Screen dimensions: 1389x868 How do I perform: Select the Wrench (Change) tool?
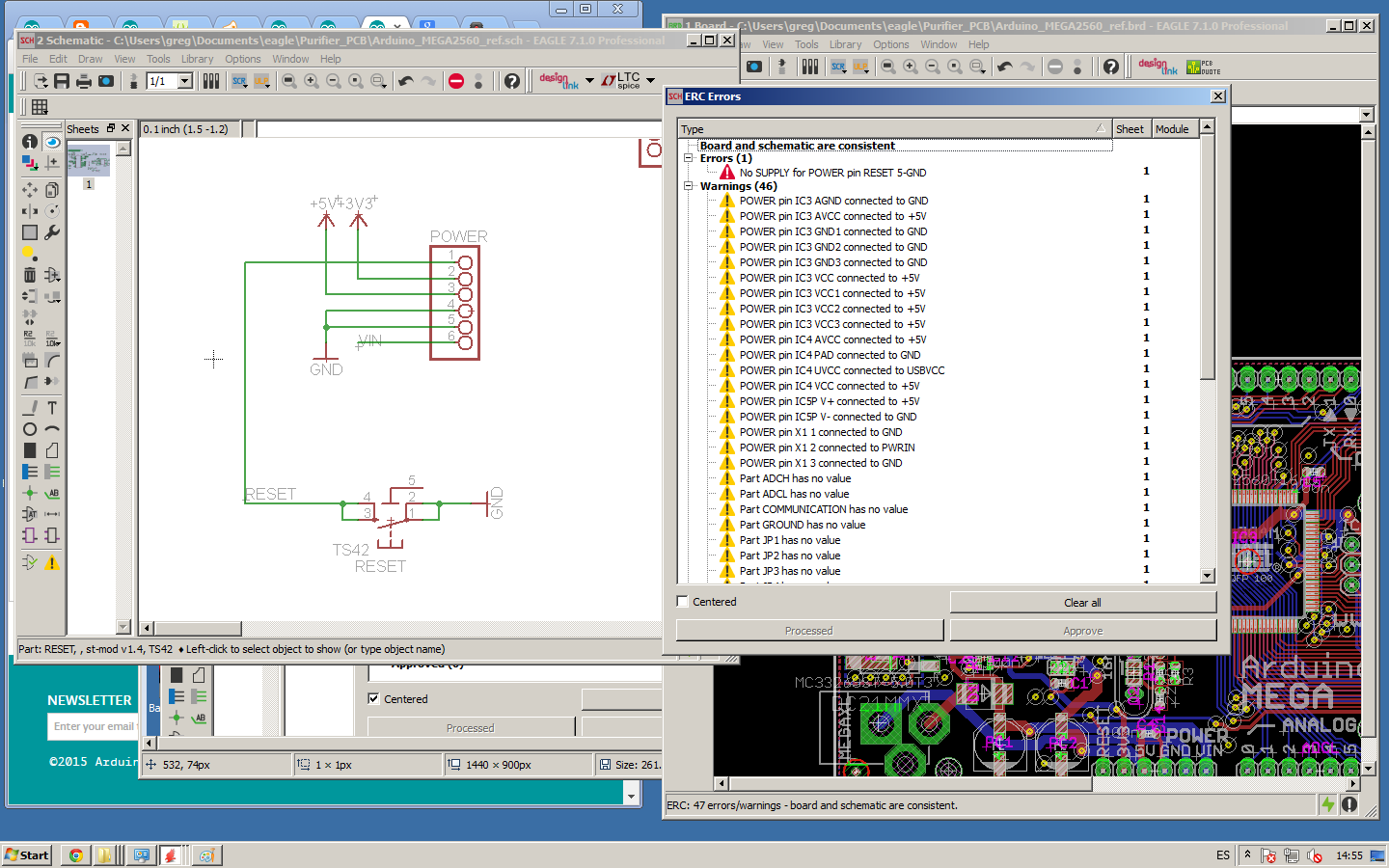click(x=50, y=231)
